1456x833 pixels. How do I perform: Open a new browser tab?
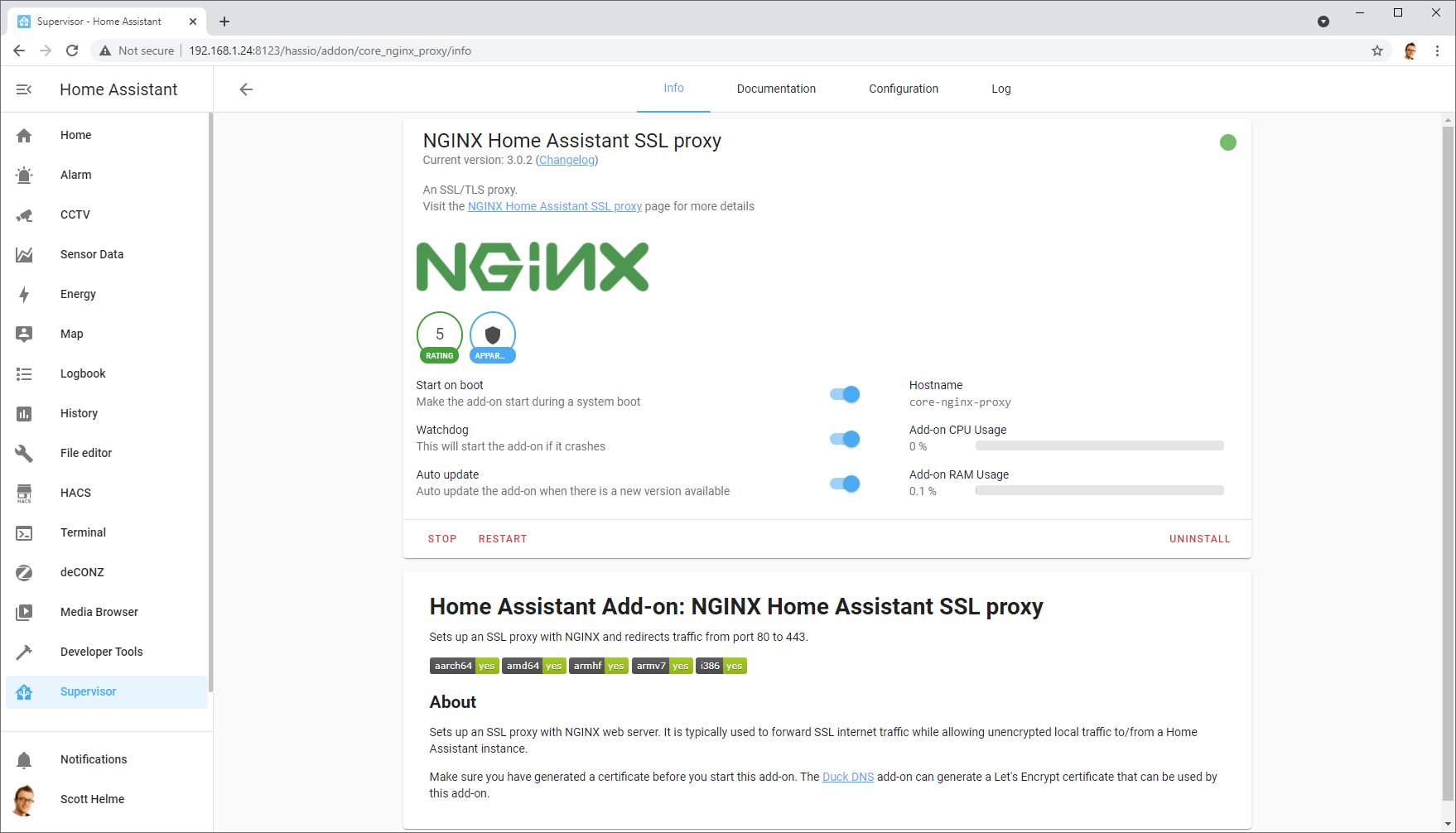click(x=224, y=22)
